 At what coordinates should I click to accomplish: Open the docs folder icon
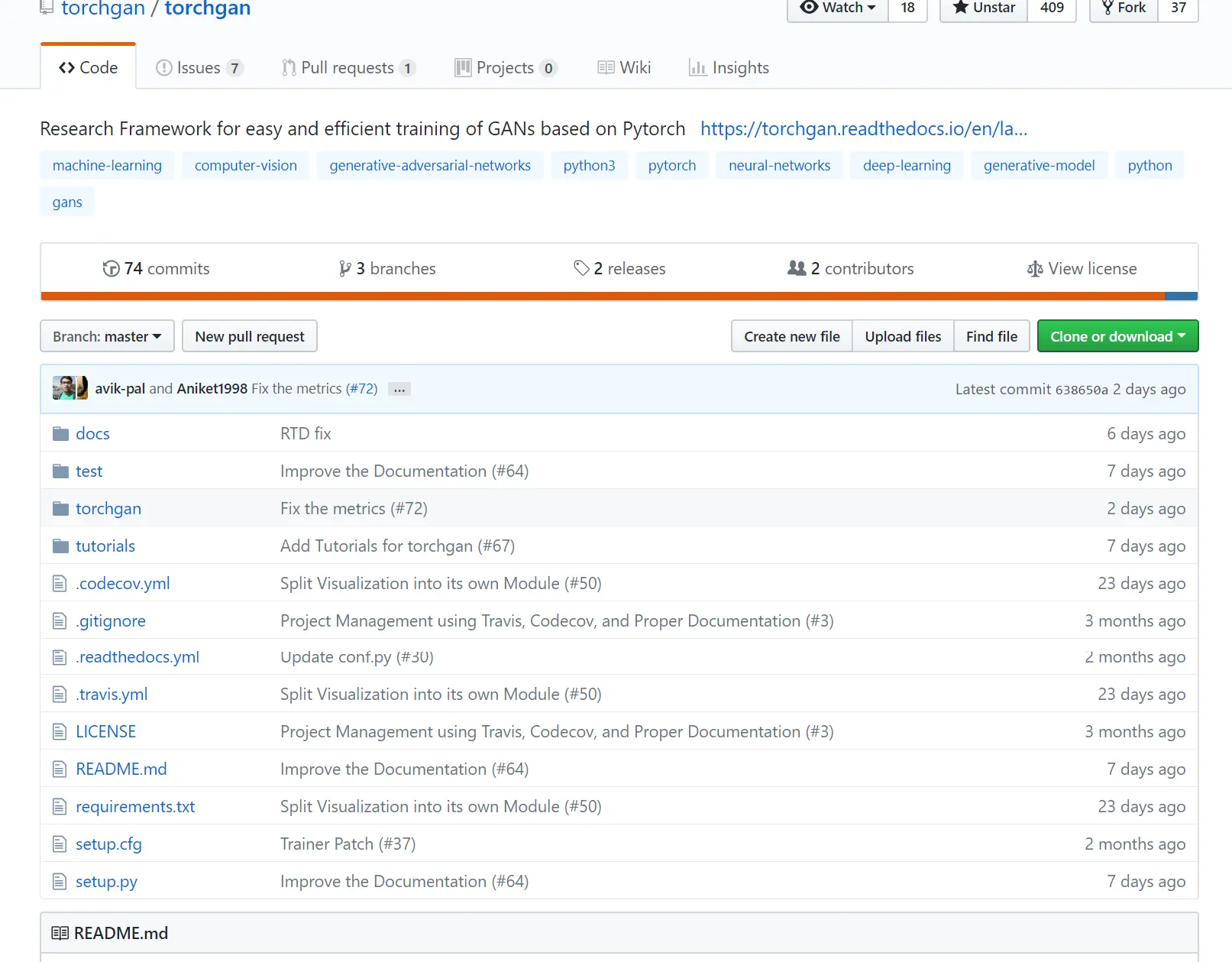tap(60, 434)
